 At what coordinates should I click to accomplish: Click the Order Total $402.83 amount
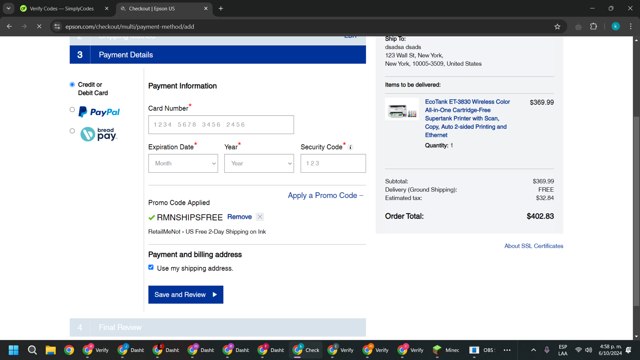(540, 216)
